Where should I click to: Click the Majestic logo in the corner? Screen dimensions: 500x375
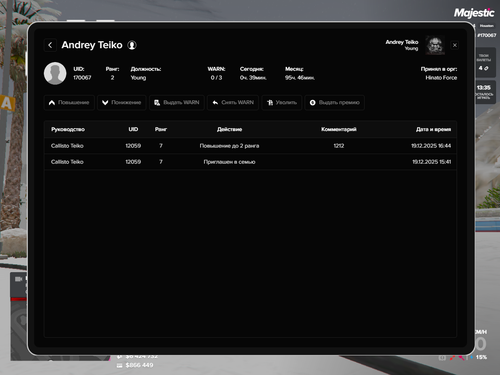[474, 13]
